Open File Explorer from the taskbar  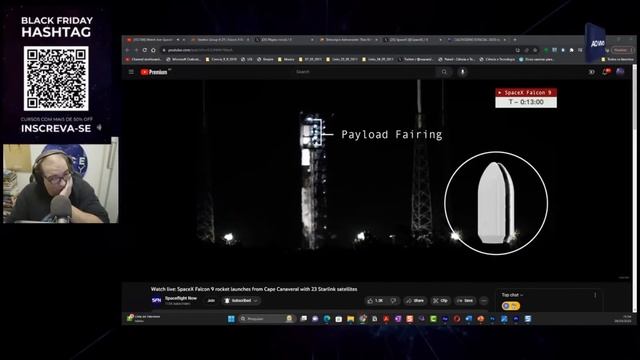(351, 319)
